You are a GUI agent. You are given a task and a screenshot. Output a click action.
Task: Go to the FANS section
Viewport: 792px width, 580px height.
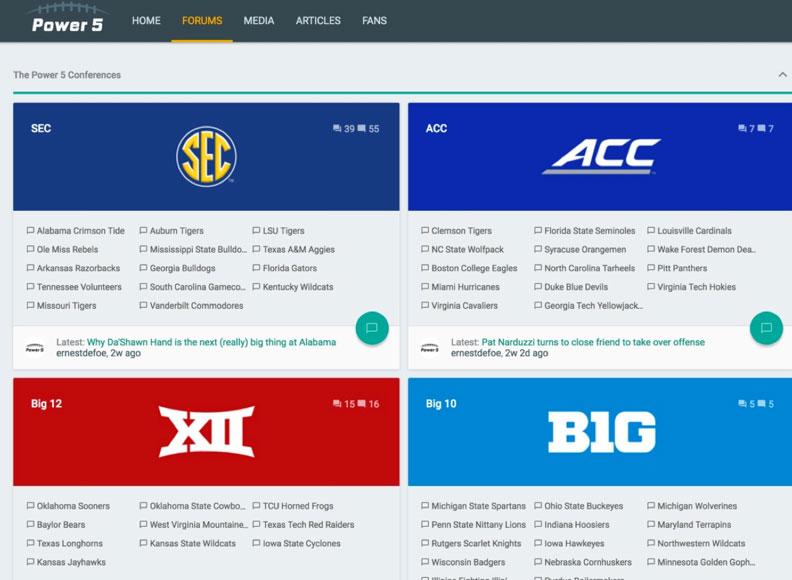tap(374, 21)
